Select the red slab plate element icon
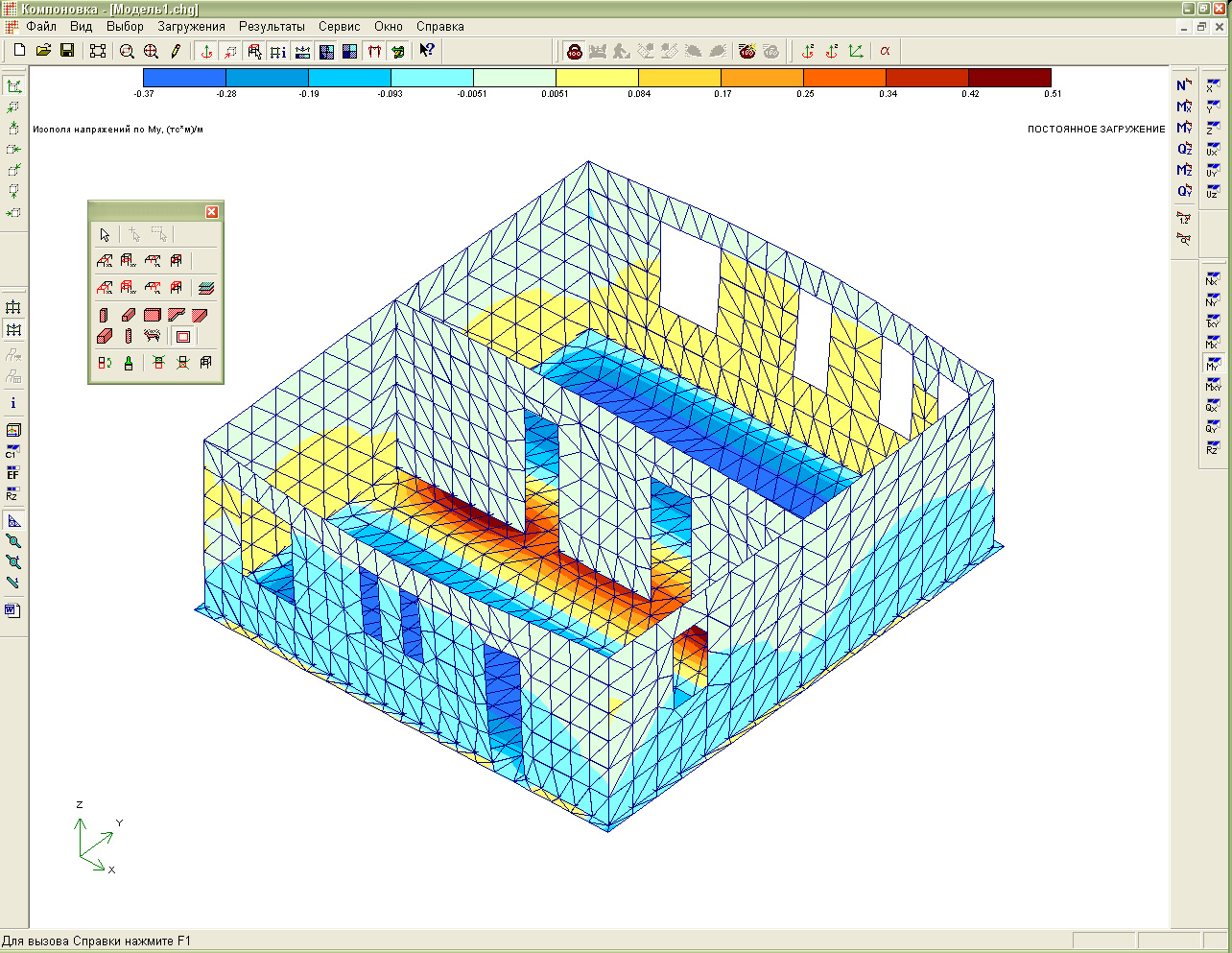1232x953 pixels. [x=153, y=315]
